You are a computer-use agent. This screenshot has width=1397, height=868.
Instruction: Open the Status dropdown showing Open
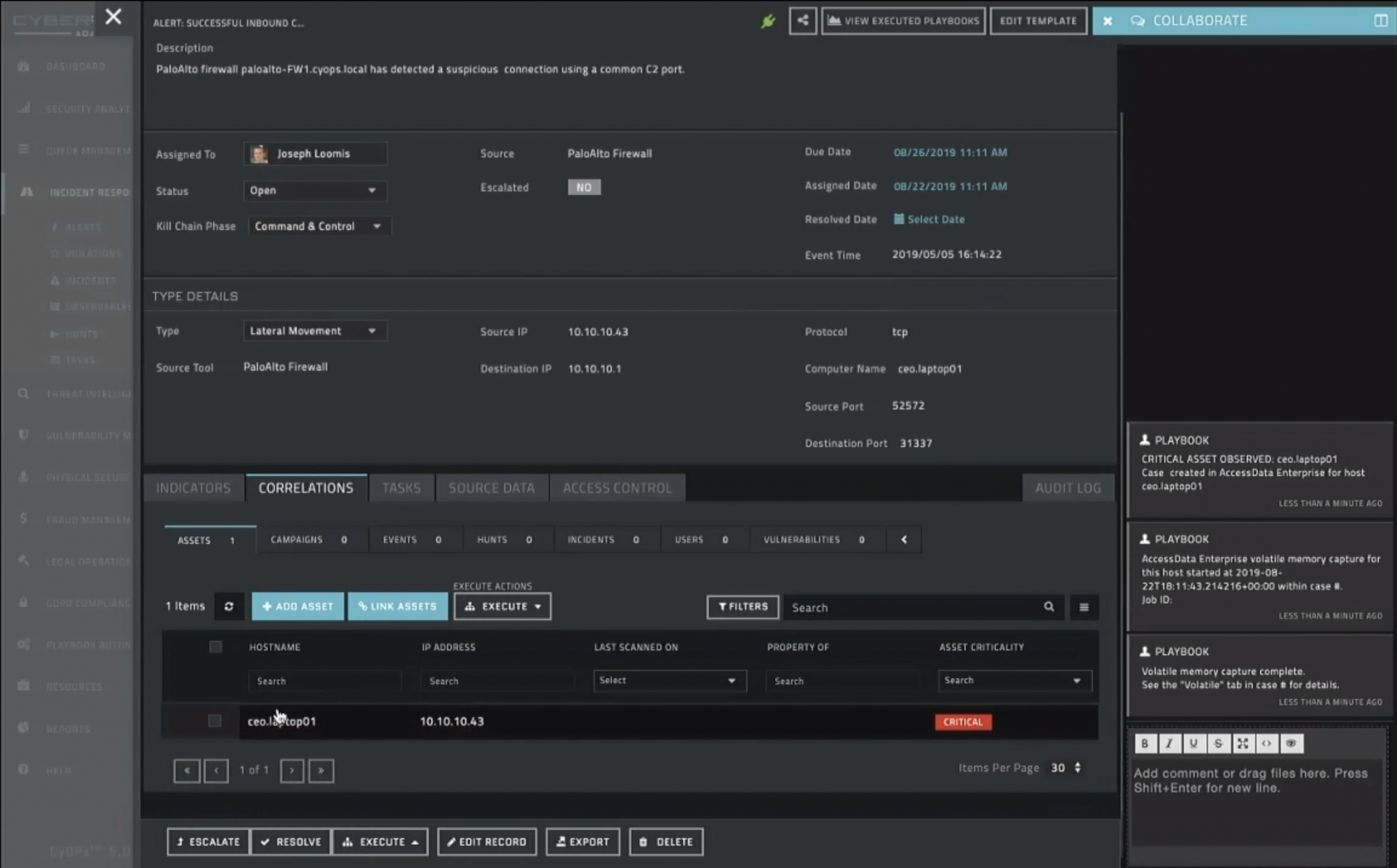click(314, 190)
